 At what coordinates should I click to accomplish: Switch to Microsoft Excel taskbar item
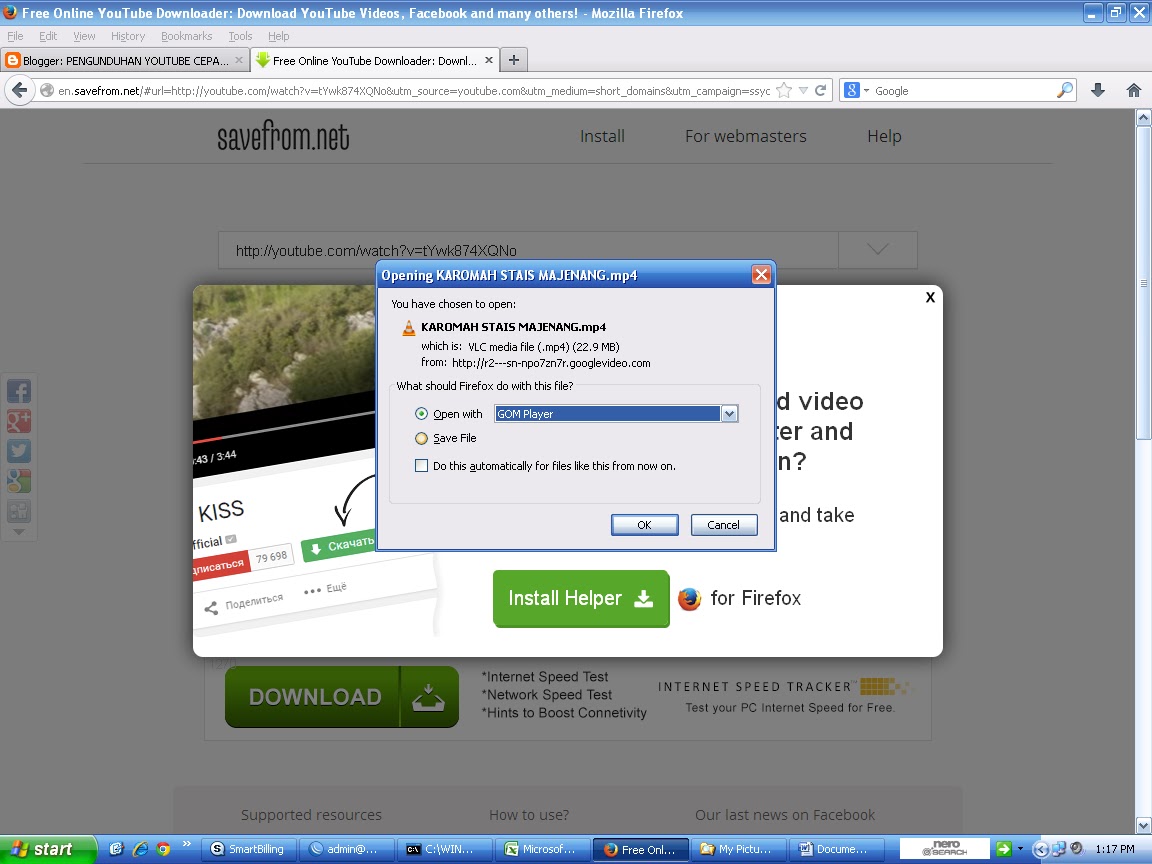pyautogui.click(x=542, y=849)
